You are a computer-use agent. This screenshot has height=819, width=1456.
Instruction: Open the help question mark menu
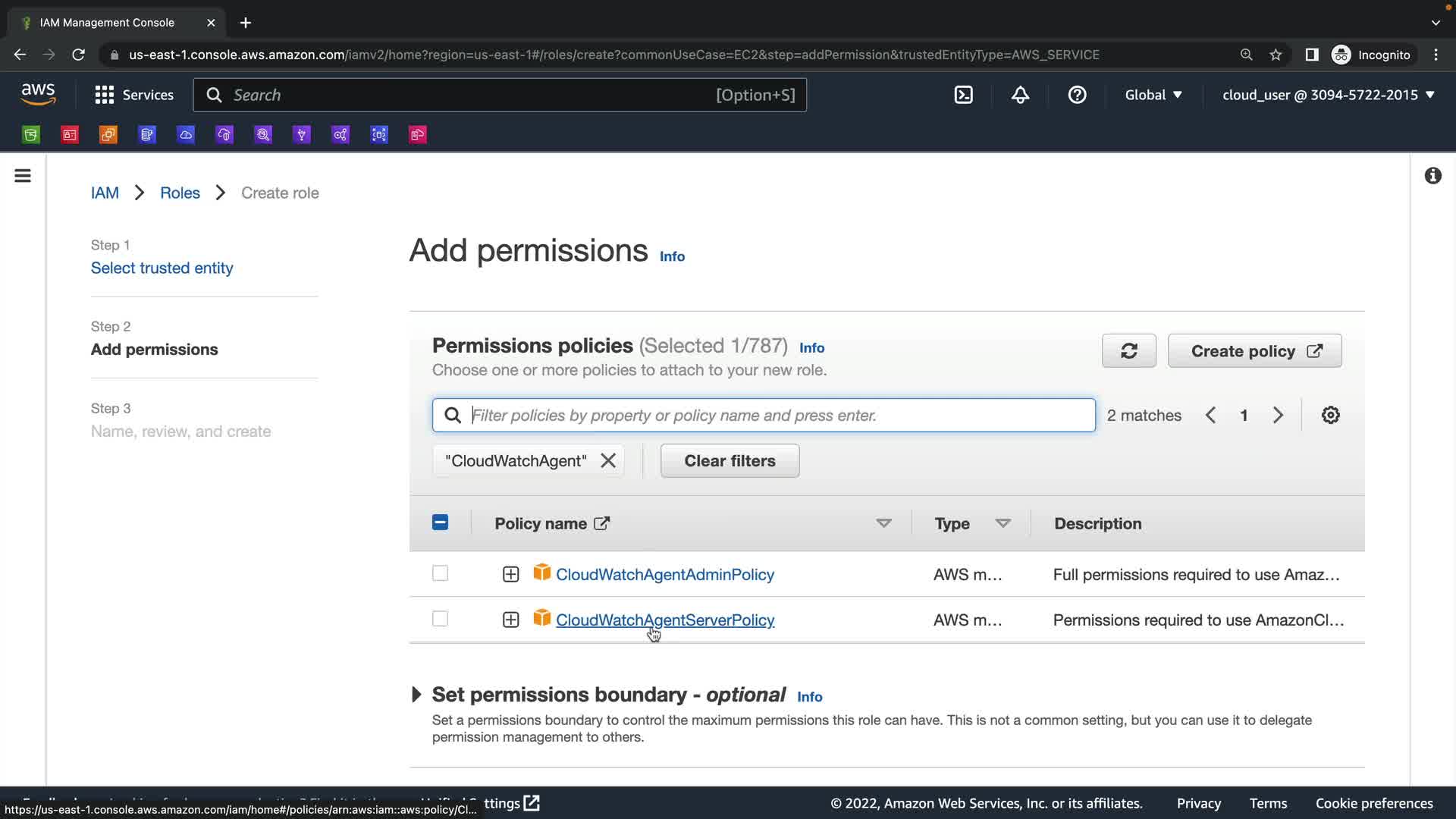point(1077,95)
